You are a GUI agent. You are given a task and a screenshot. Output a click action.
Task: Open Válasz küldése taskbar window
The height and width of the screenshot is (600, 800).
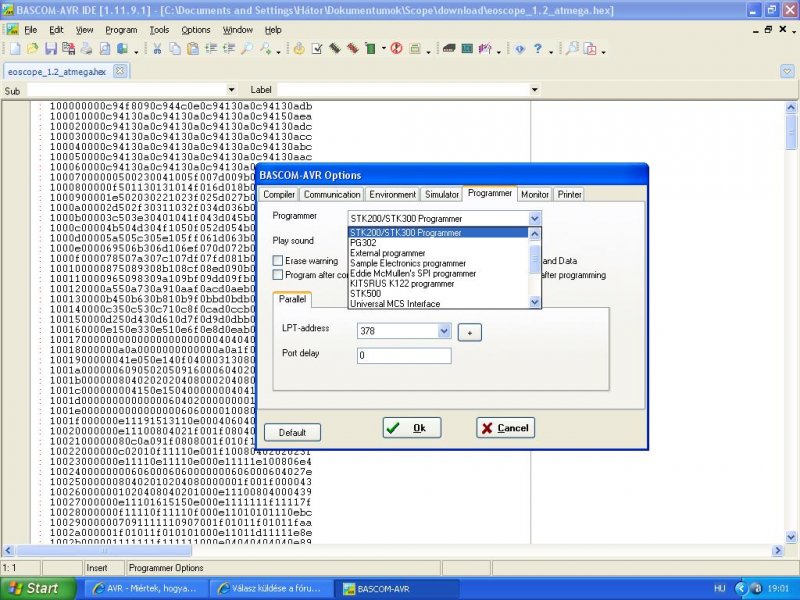(269, 588)
